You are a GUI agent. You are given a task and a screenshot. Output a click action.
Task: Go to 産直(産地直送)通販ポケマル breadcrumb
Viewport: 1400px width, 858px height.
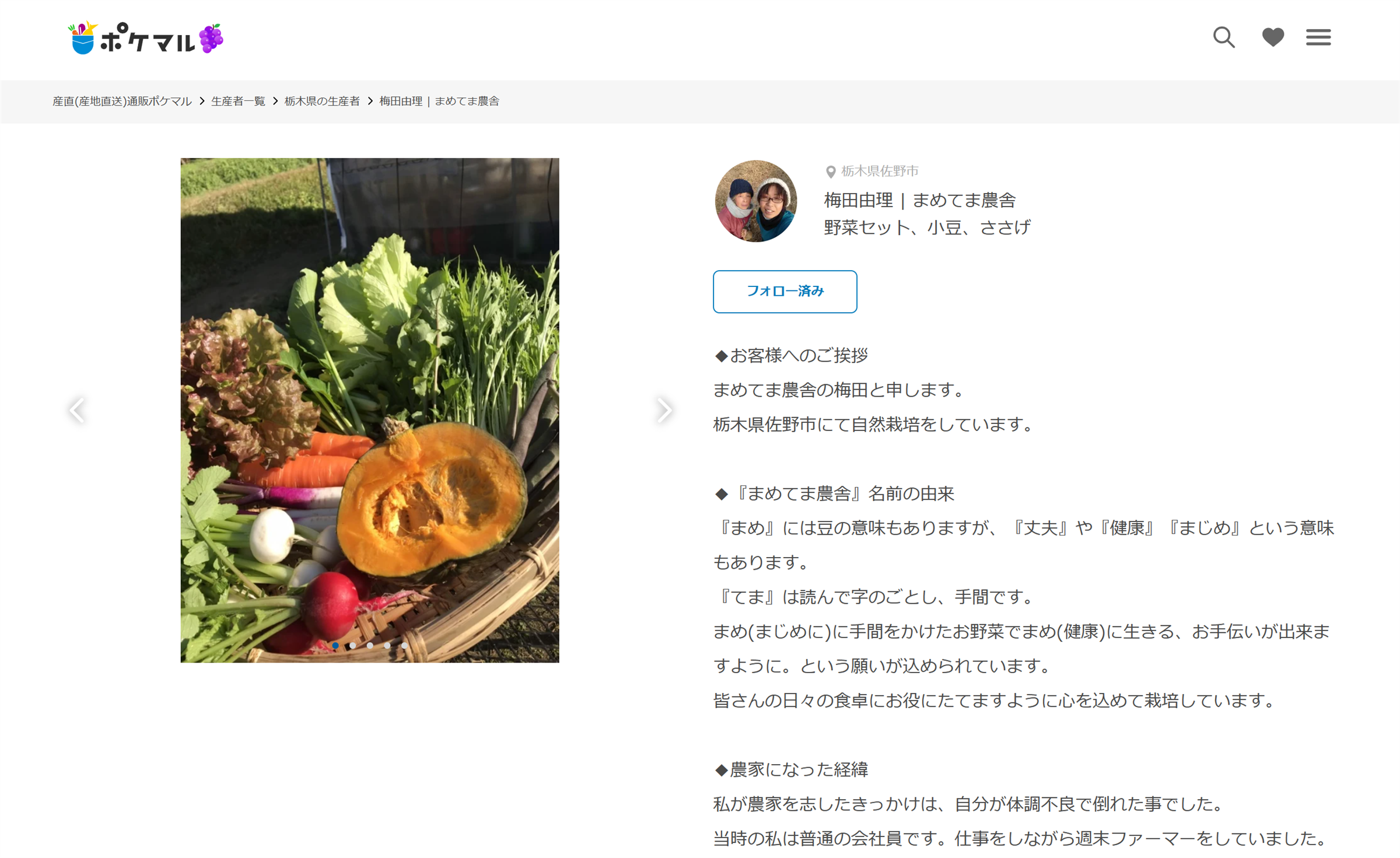pos(122,101)
